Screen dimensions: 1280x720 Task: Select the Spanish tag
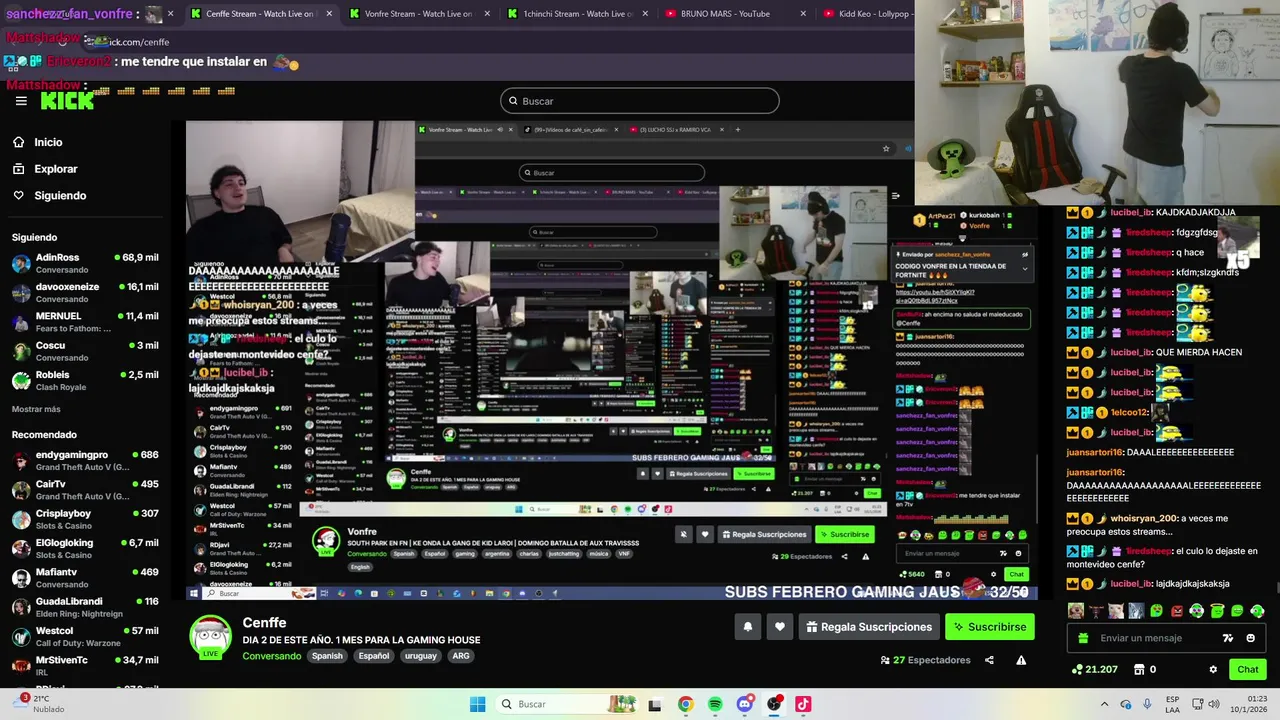pos(327,656)
